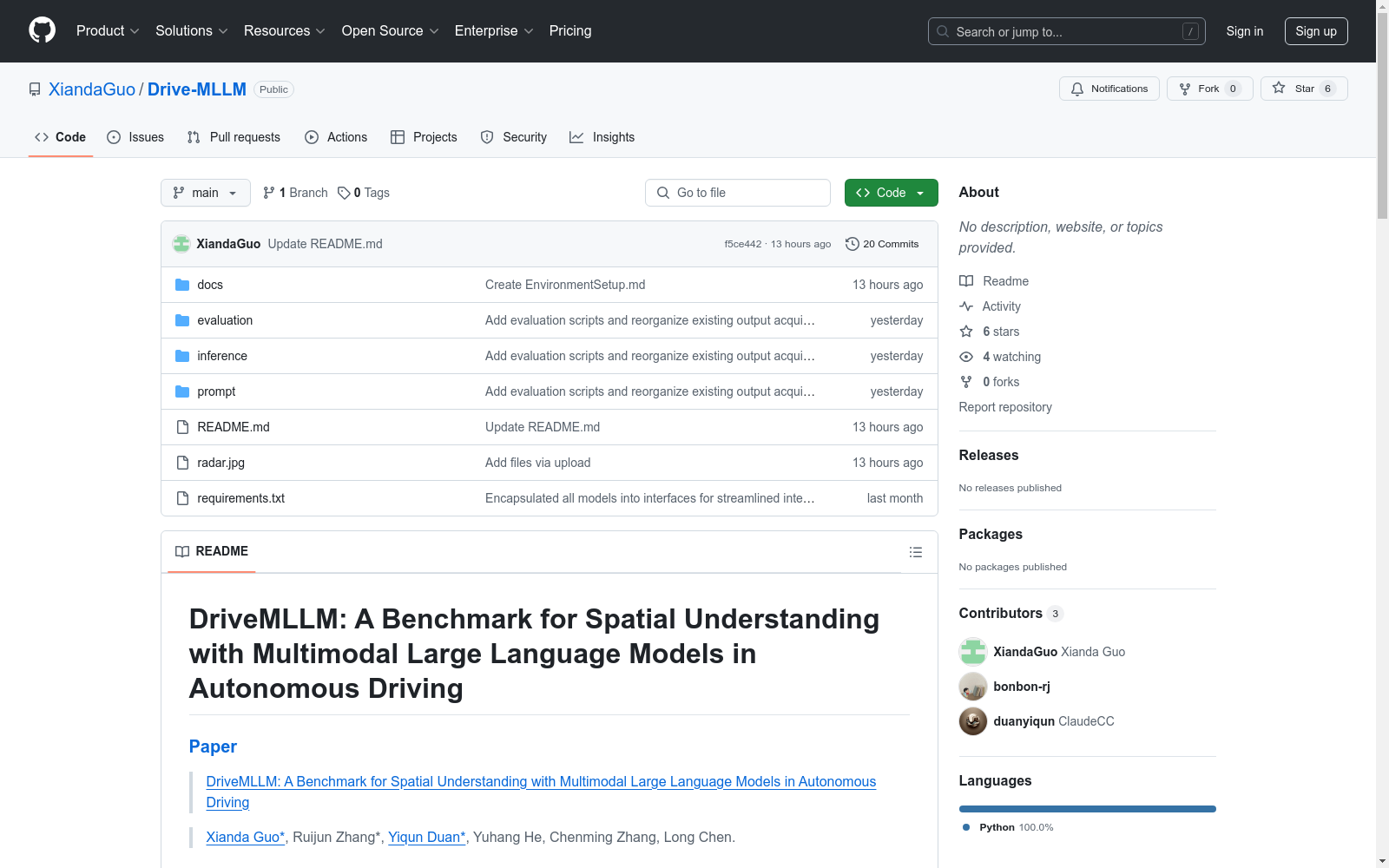The image size is (1389, 868).
Task: Click the prompt folder icon
Action: tap(182, 391)
